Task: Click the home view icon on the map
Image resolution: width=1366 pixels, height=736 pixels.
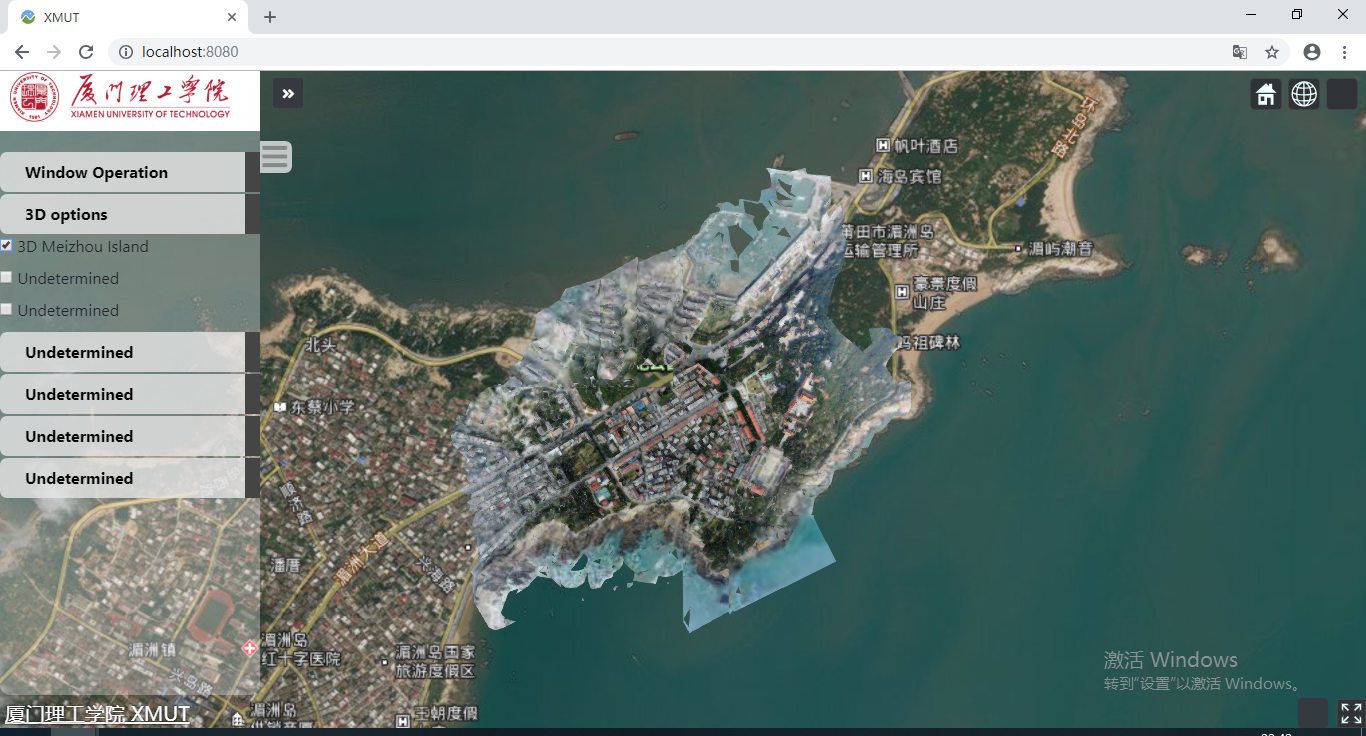Action: point(1264,93)
